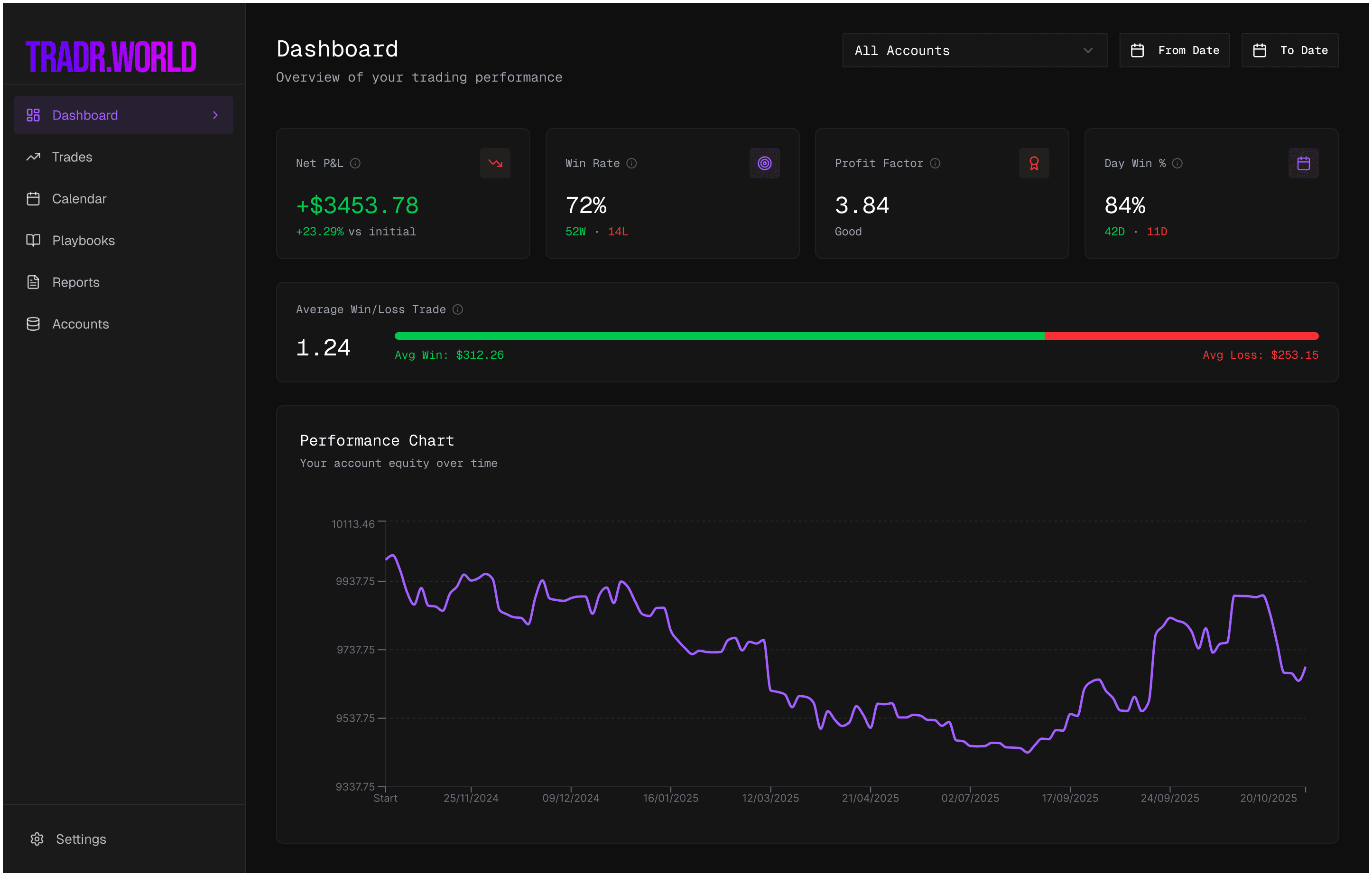Open Settings at bottom of sidebar
The height and width of the screenshot is (876, 1372).
click(x=80, y=839)
